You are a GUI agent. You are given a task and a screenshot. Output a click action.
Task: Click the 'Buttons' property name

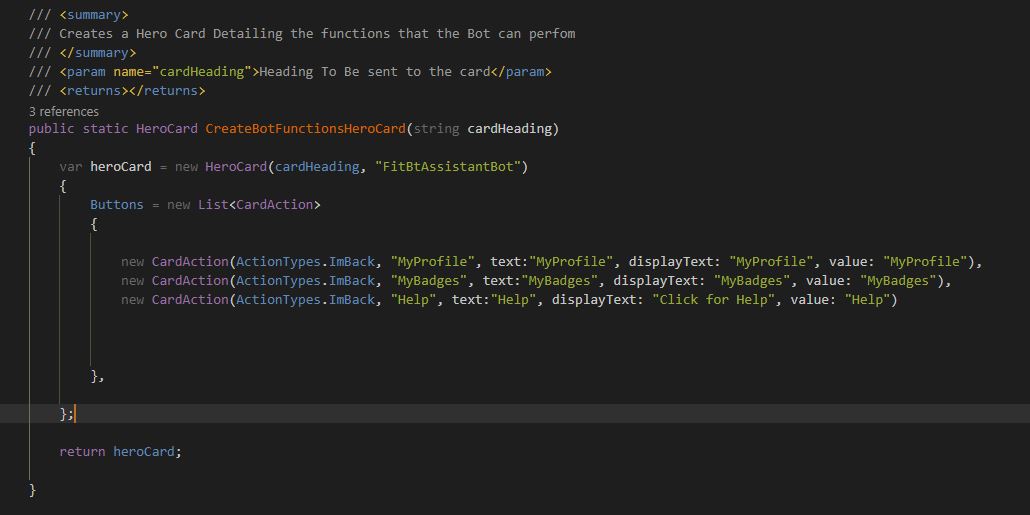[116, 204]
